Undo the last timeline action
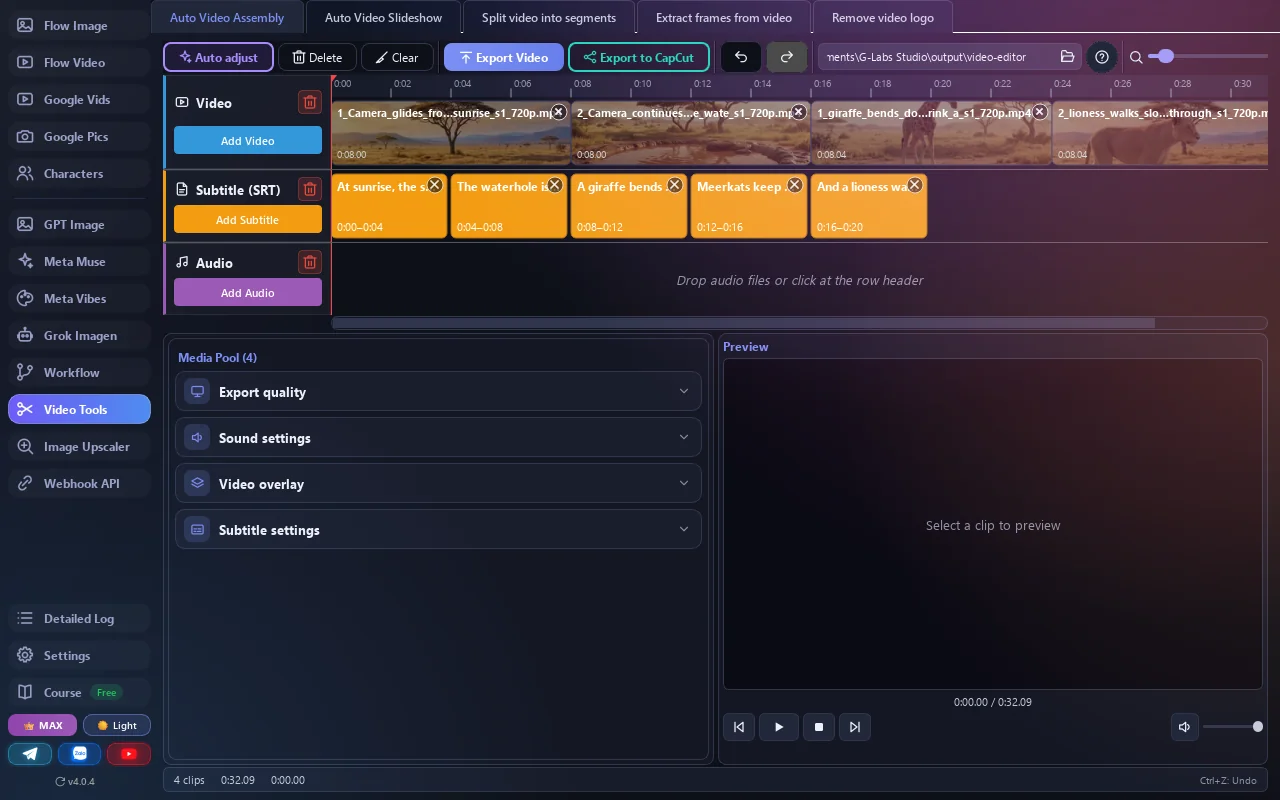1280x800 pixels. click(741, 57)
